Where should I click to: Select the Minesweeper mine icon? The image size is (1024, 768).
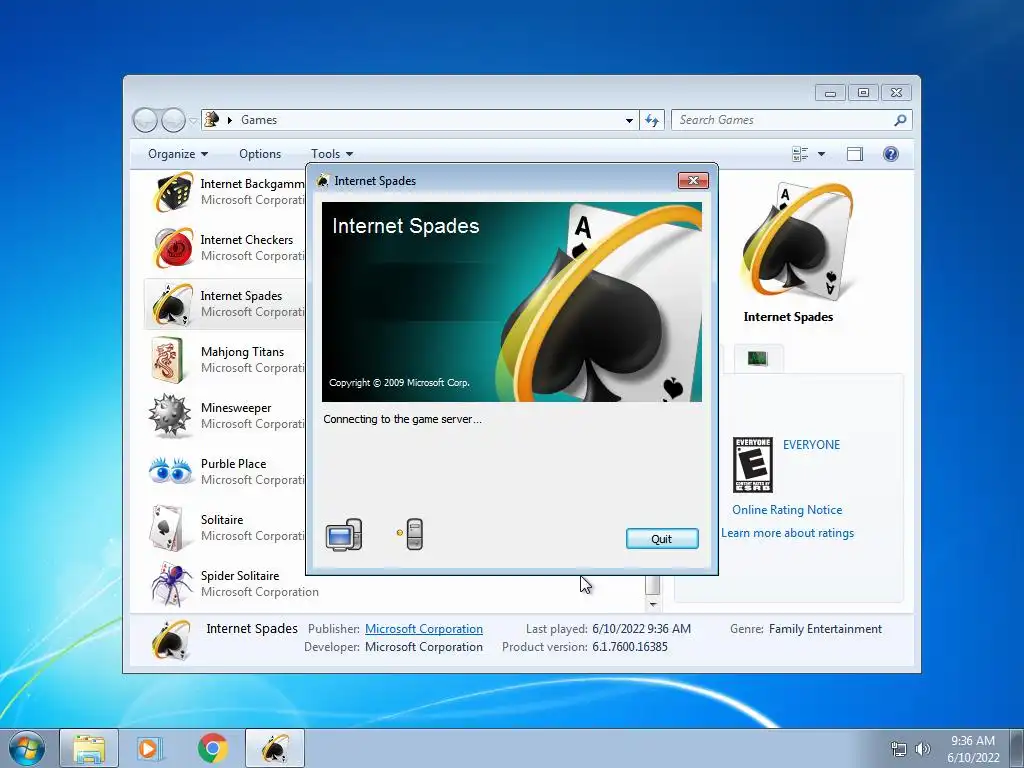click(x=169, y=416)
